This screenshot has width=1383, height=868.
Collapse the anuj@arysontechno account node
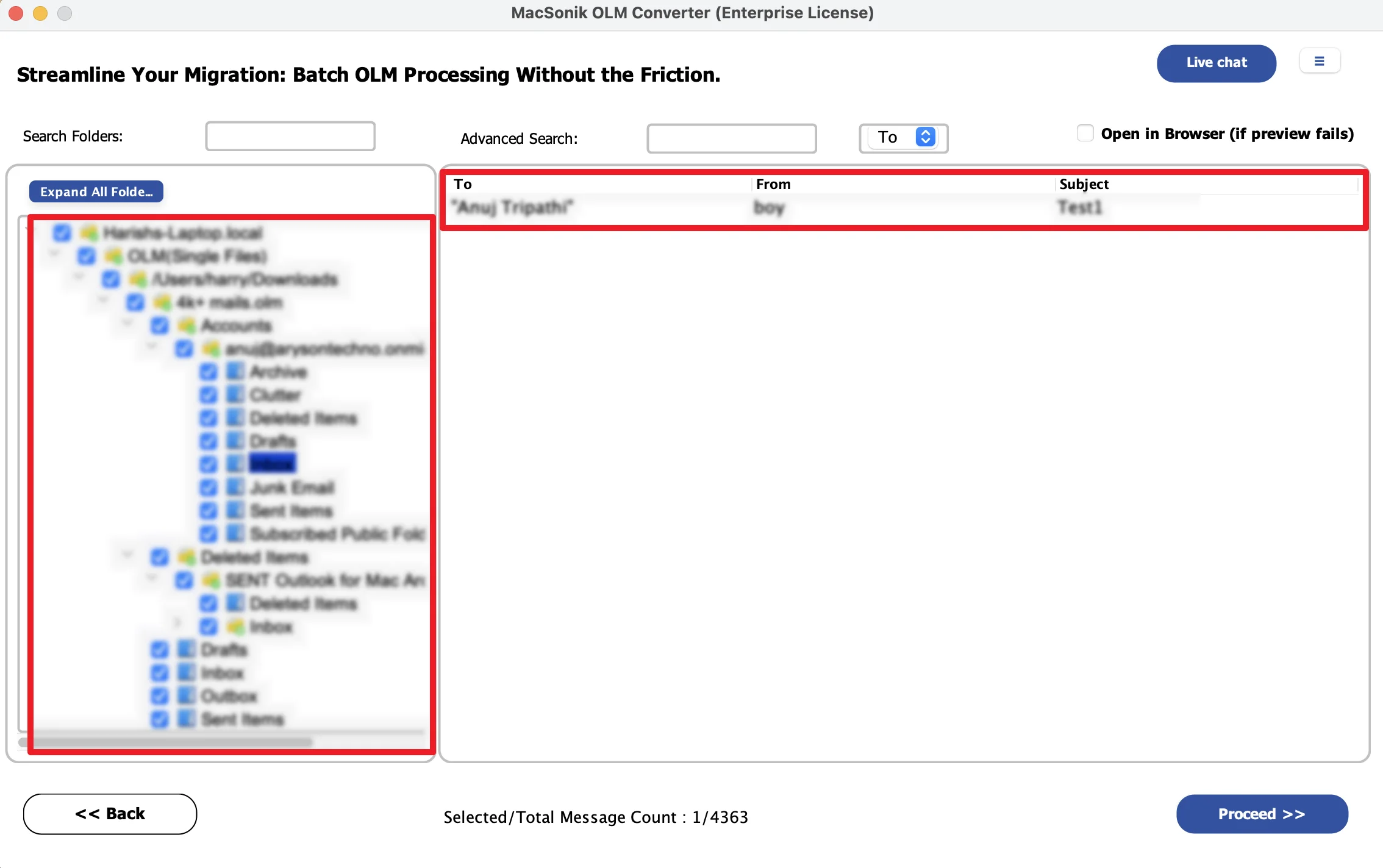(152, 345)
